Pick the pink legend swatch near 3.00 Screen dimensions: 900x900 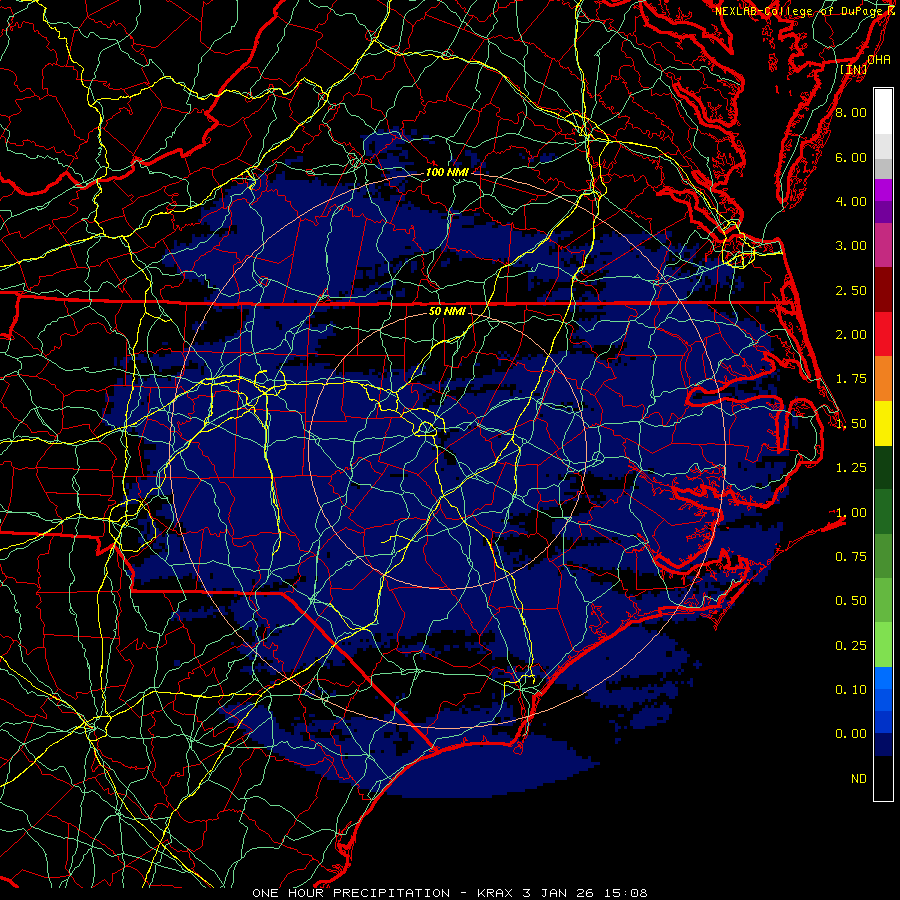click(x=883, y=246)
